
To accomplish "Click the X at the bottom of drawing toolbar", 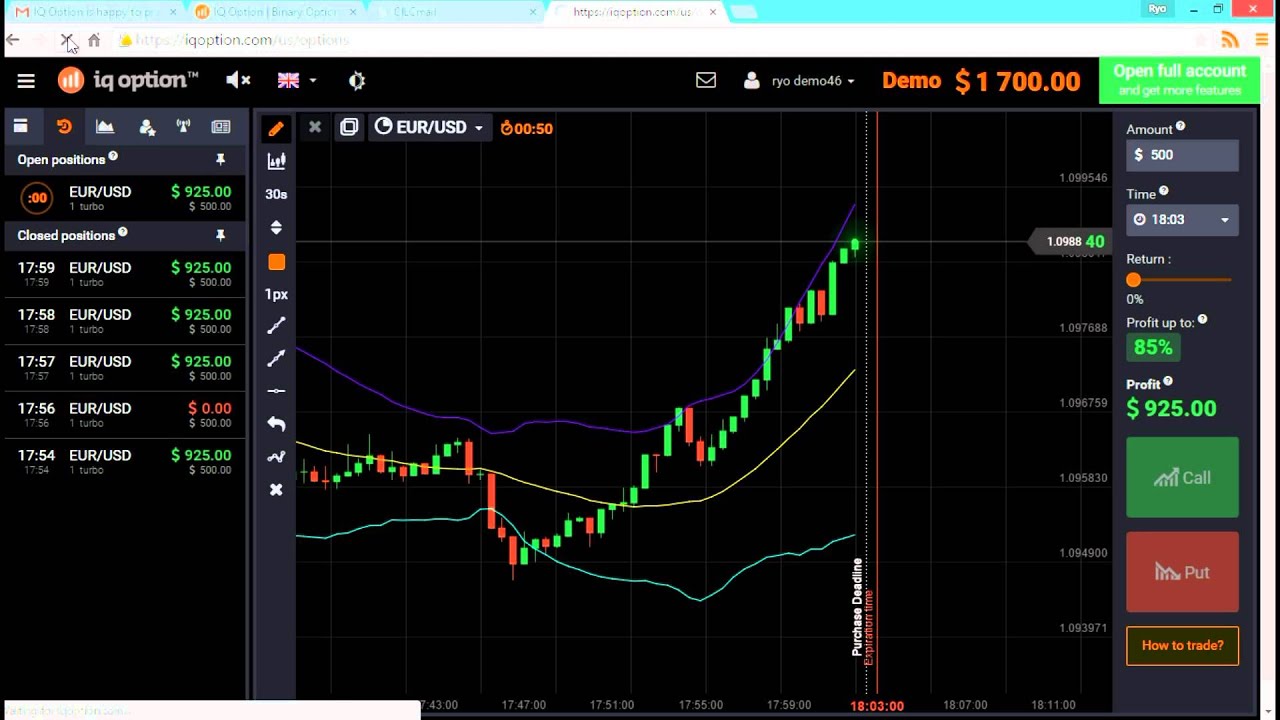I will (x=276, y=489).
